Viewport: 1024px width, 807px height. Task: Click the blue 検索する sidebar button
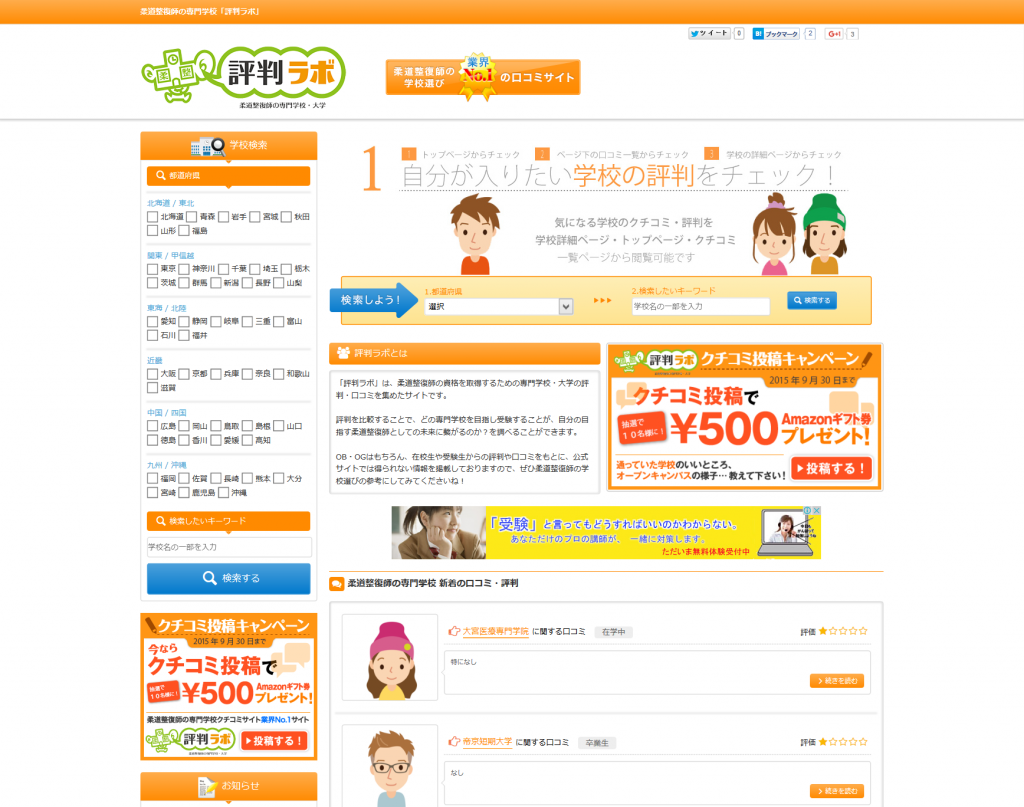point(229,578)
